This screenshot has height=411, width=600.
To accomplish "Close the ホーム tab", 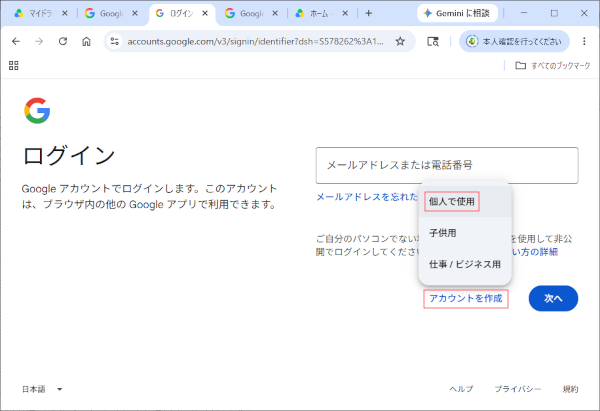I will tap(345, 13).
